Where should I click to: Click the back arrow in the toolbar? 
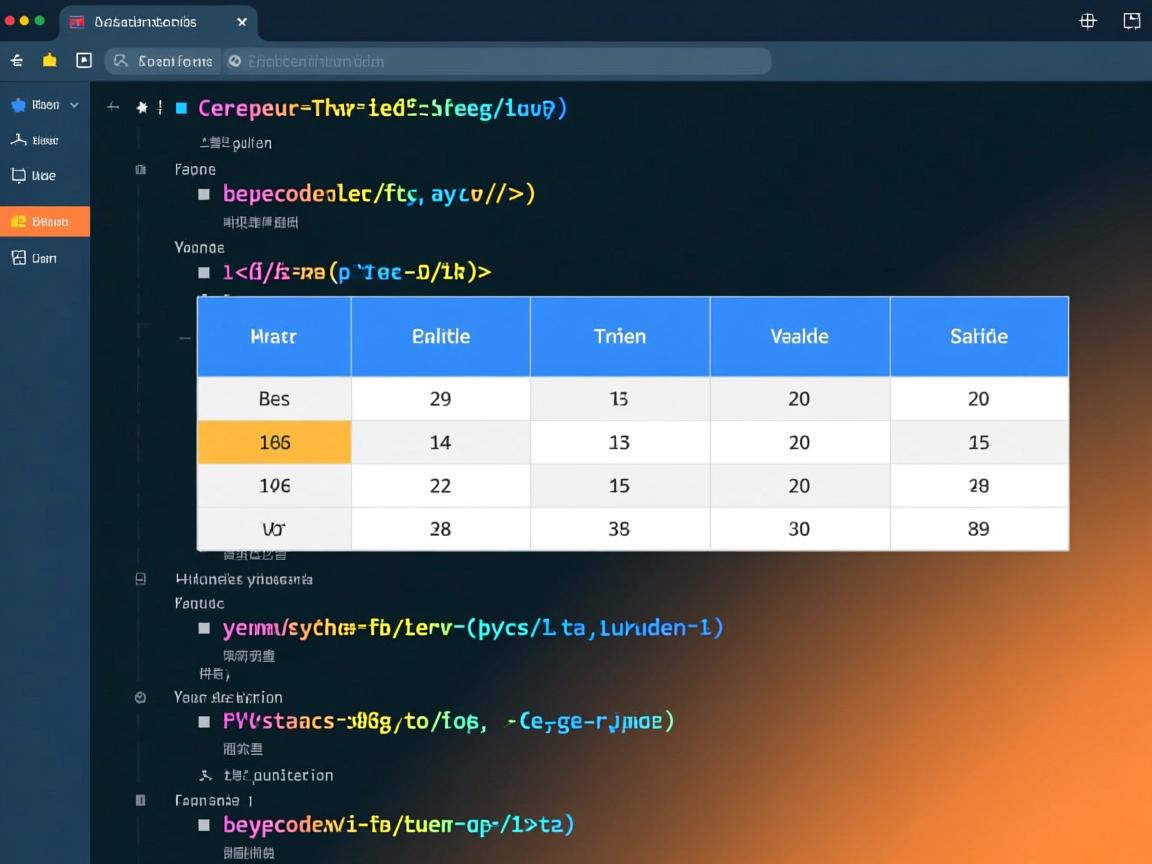[17, 61]
